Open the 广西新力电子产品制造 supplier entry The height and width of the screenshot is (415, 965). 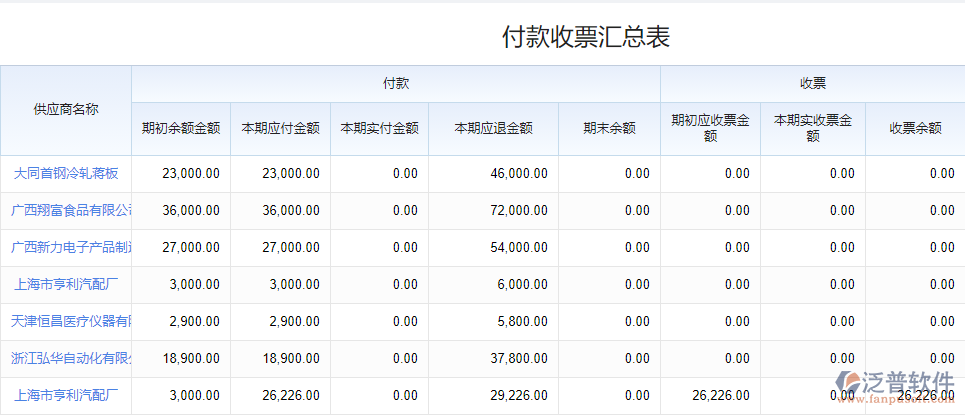pyautogui.click(x=71, y=248)
